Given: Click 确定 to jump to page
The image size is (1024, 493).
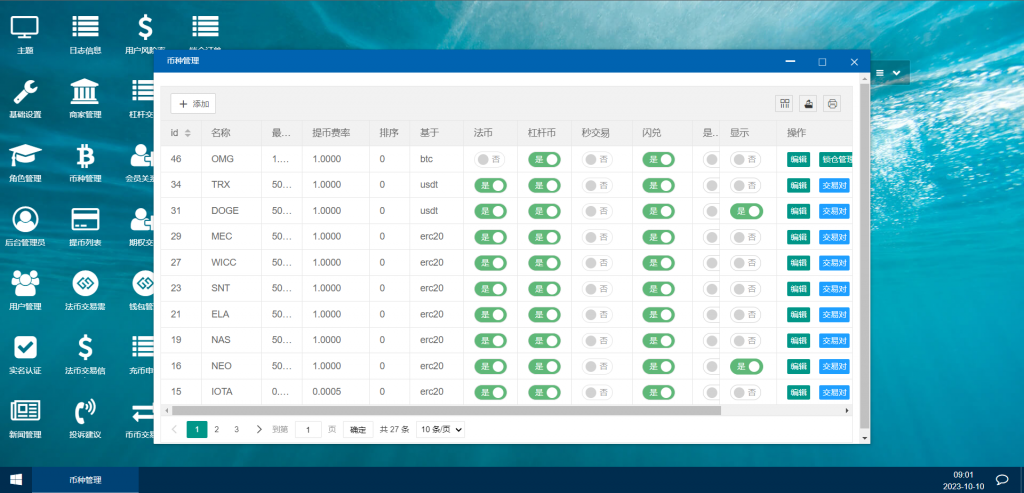Looking at the screenshot, I should [358, 429].
